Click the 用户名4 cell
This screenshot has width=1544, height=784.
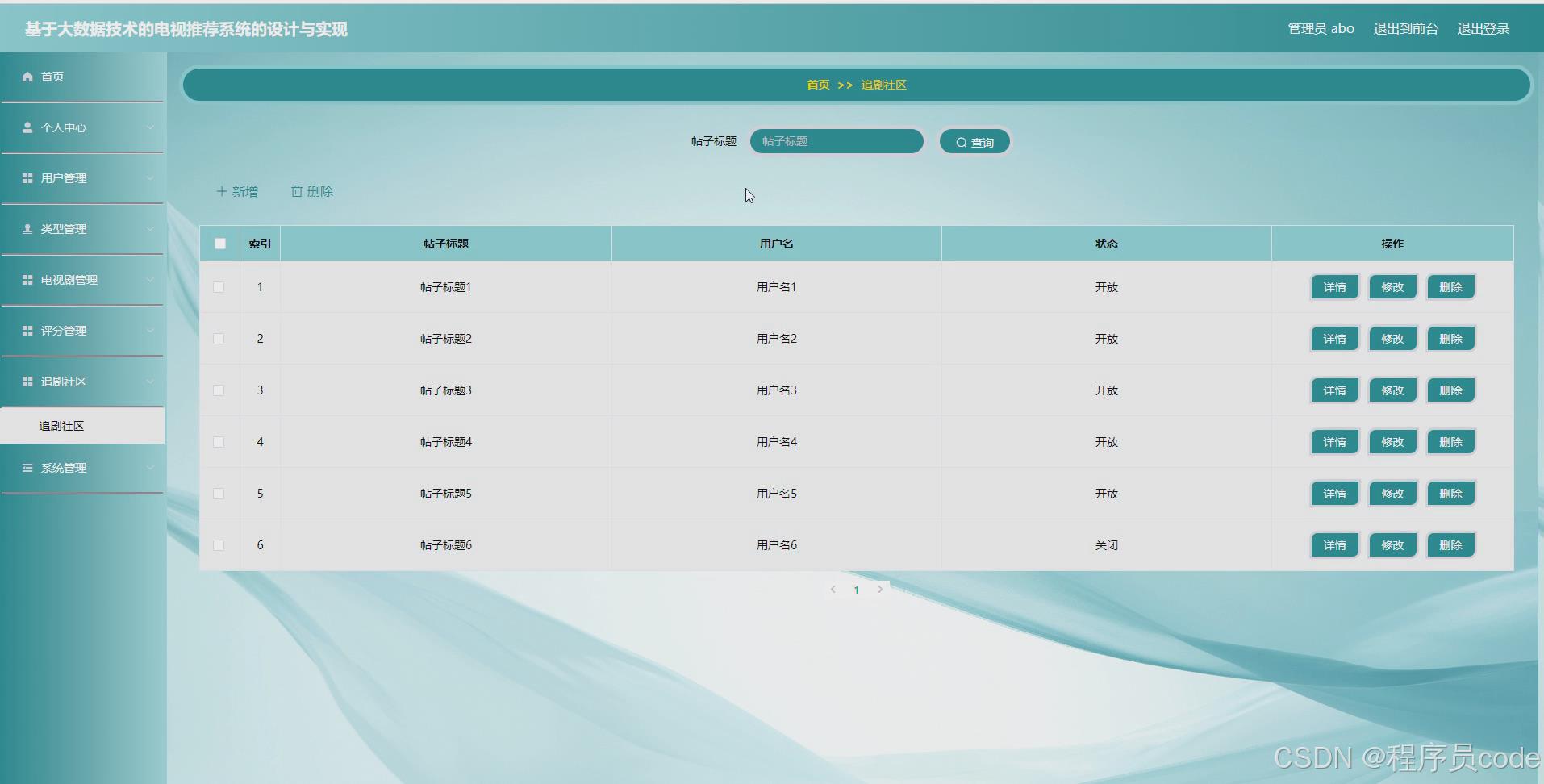[776, 442]
